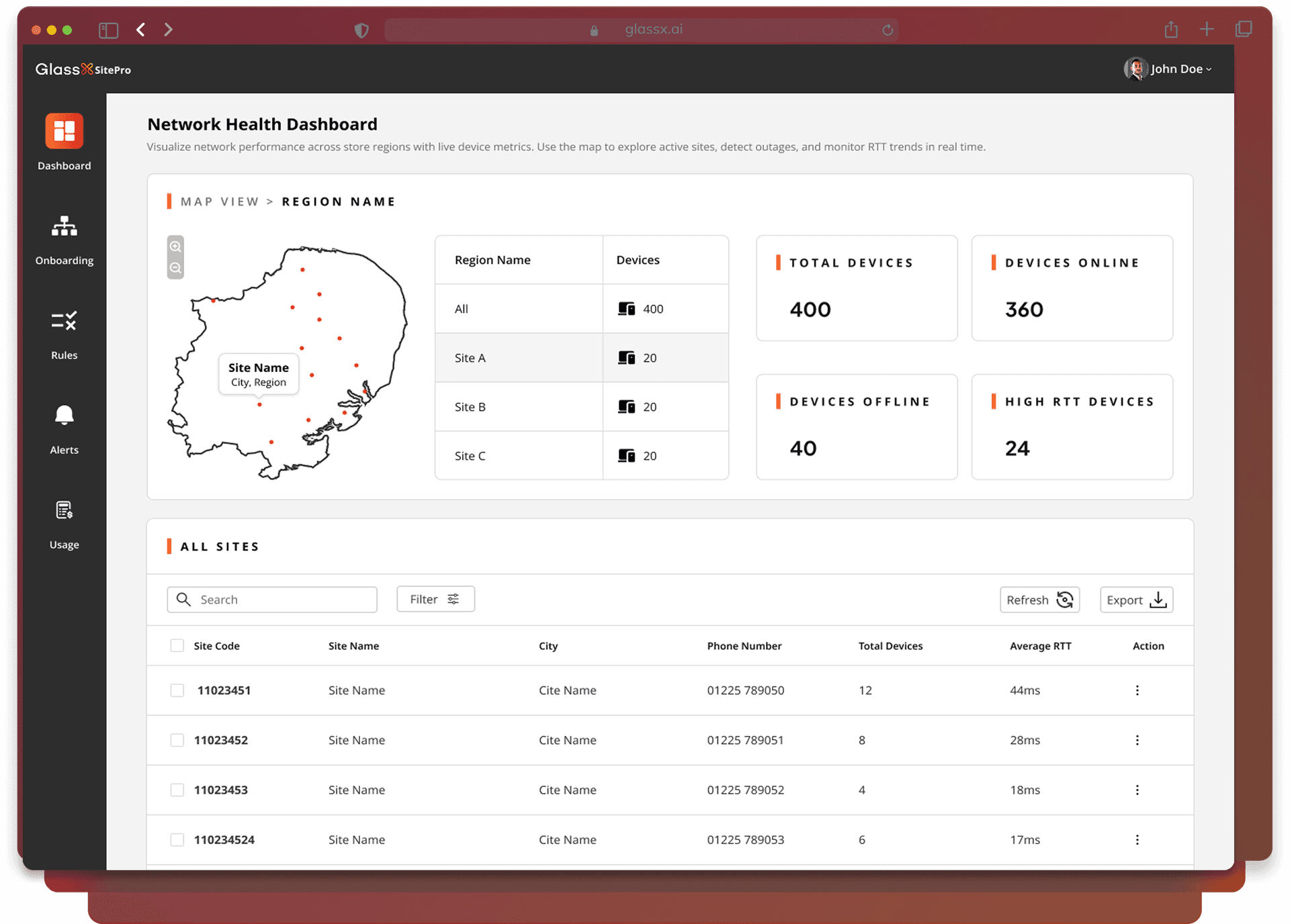Select the All row in the Region Name table

(x=517, y=309)
